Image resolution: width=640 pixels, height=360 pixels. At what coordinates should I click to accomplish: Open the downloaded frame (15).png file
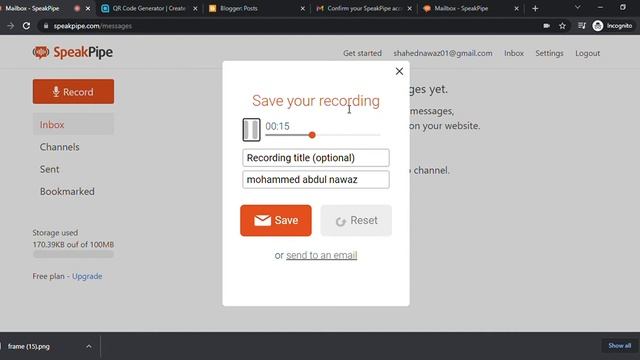pyautogui.click(x=29, y=347)
